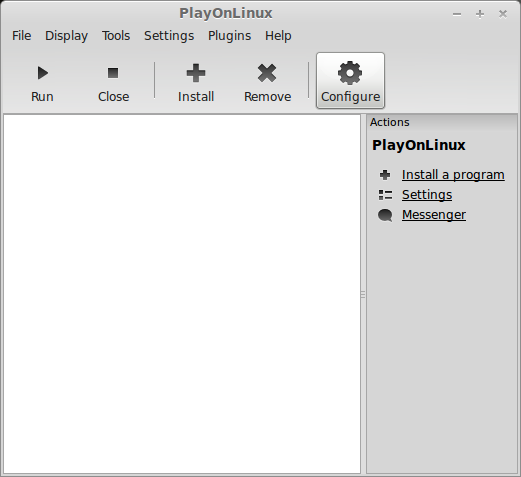This screenshot has width=521, height=477.
Task: Click the Remove X icon in toolbar
Action: [267, 73]
